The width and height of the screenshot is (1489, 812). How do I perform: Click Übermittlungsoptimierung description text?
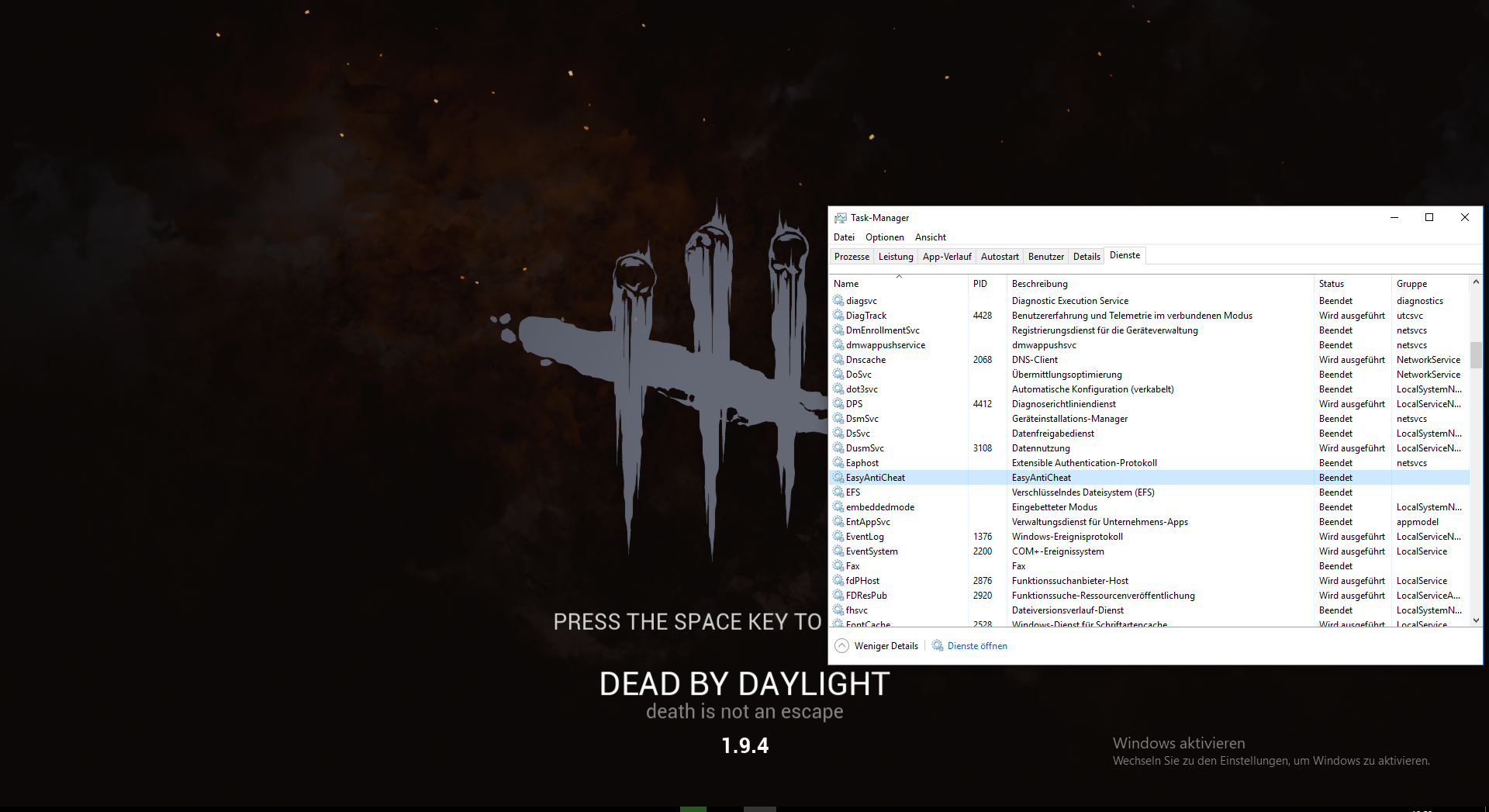(x=1066, y=375)
